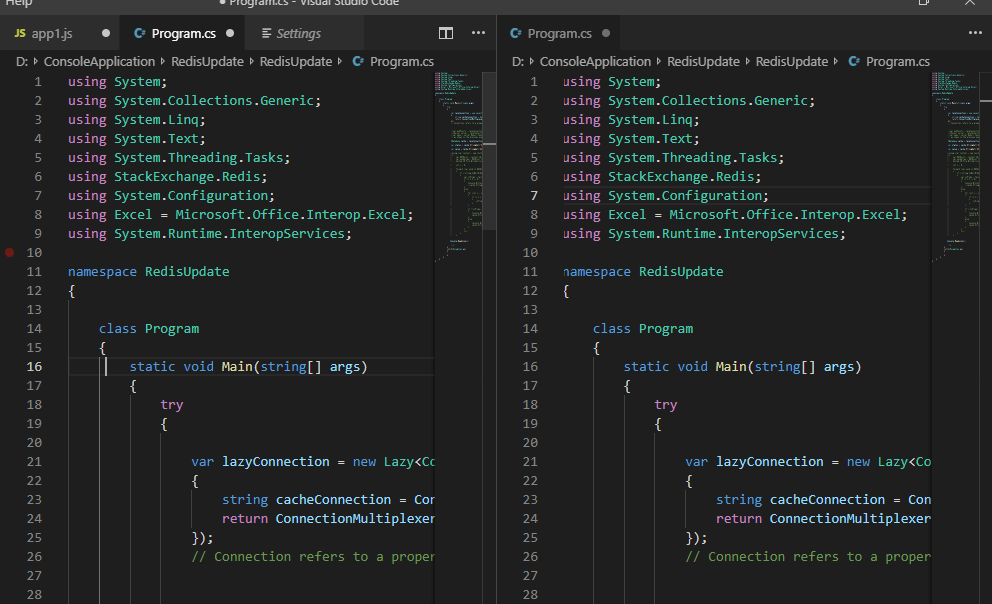Click 'return ConnectionMultiplexer' in right editor
The image size is (992, 604).
click(x=823, y=518)
